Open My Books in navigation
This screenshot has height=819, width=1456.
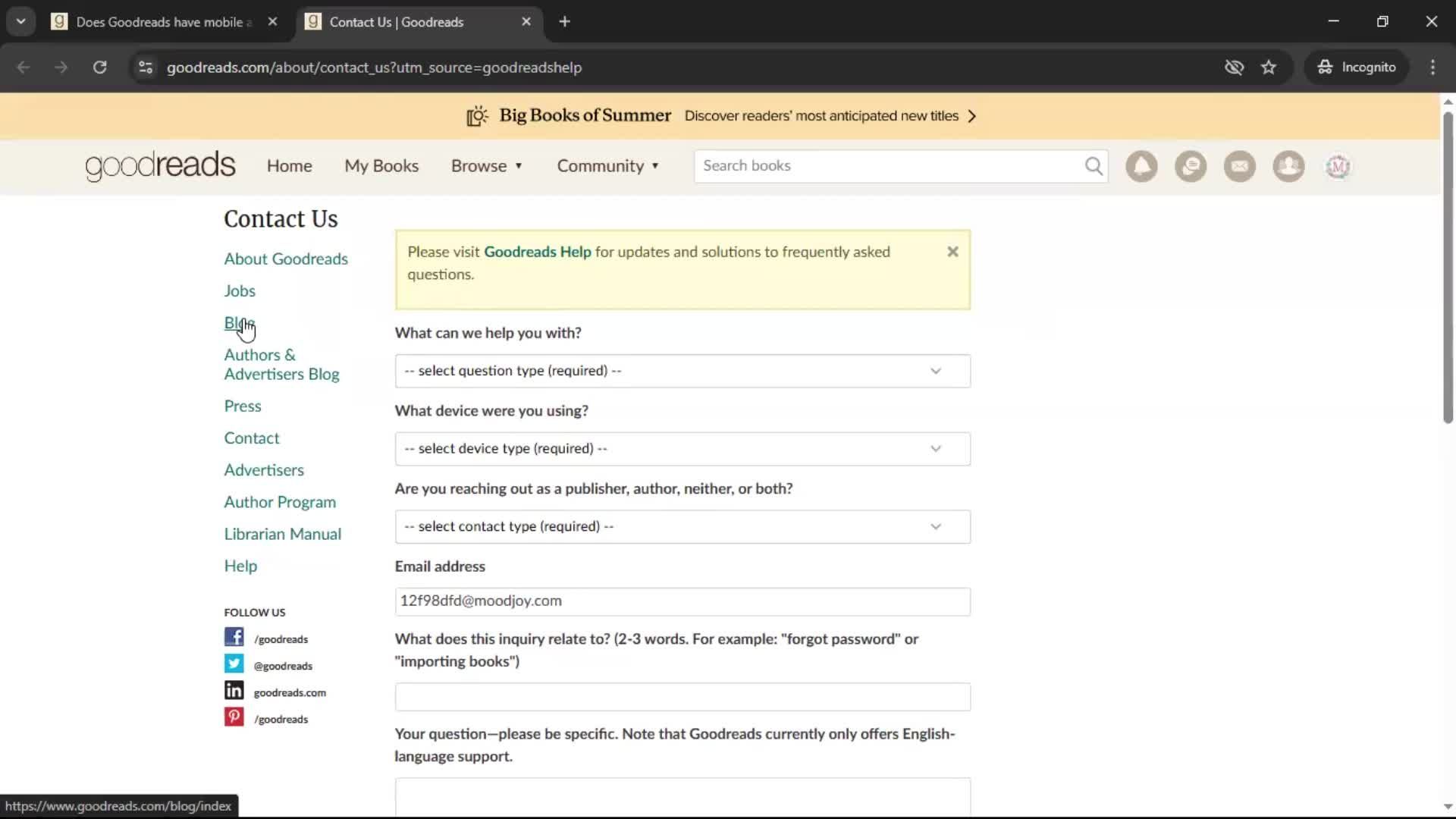point(381,166)
